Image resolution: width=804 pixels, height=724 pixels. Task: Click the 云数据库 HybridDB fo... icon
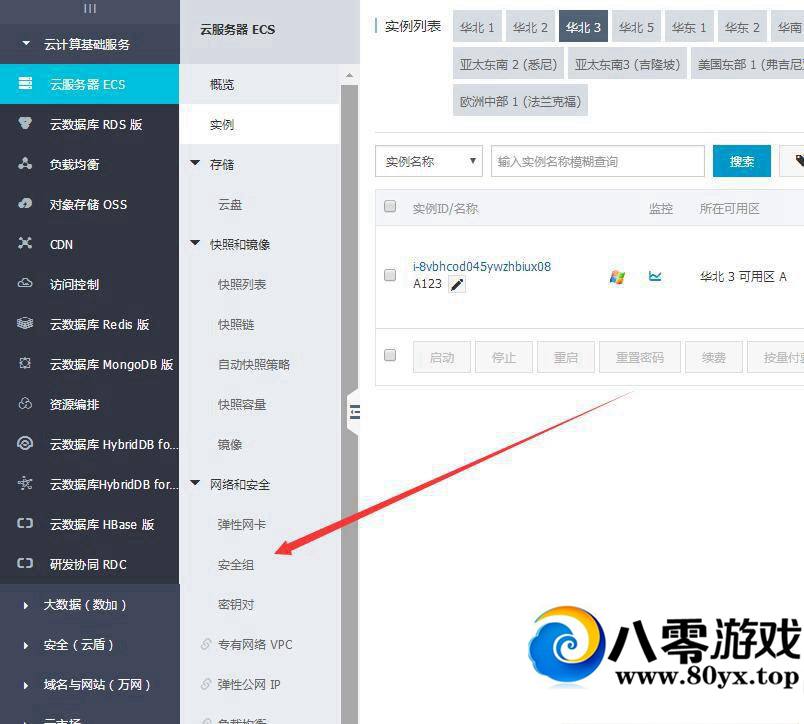(25, 443)
